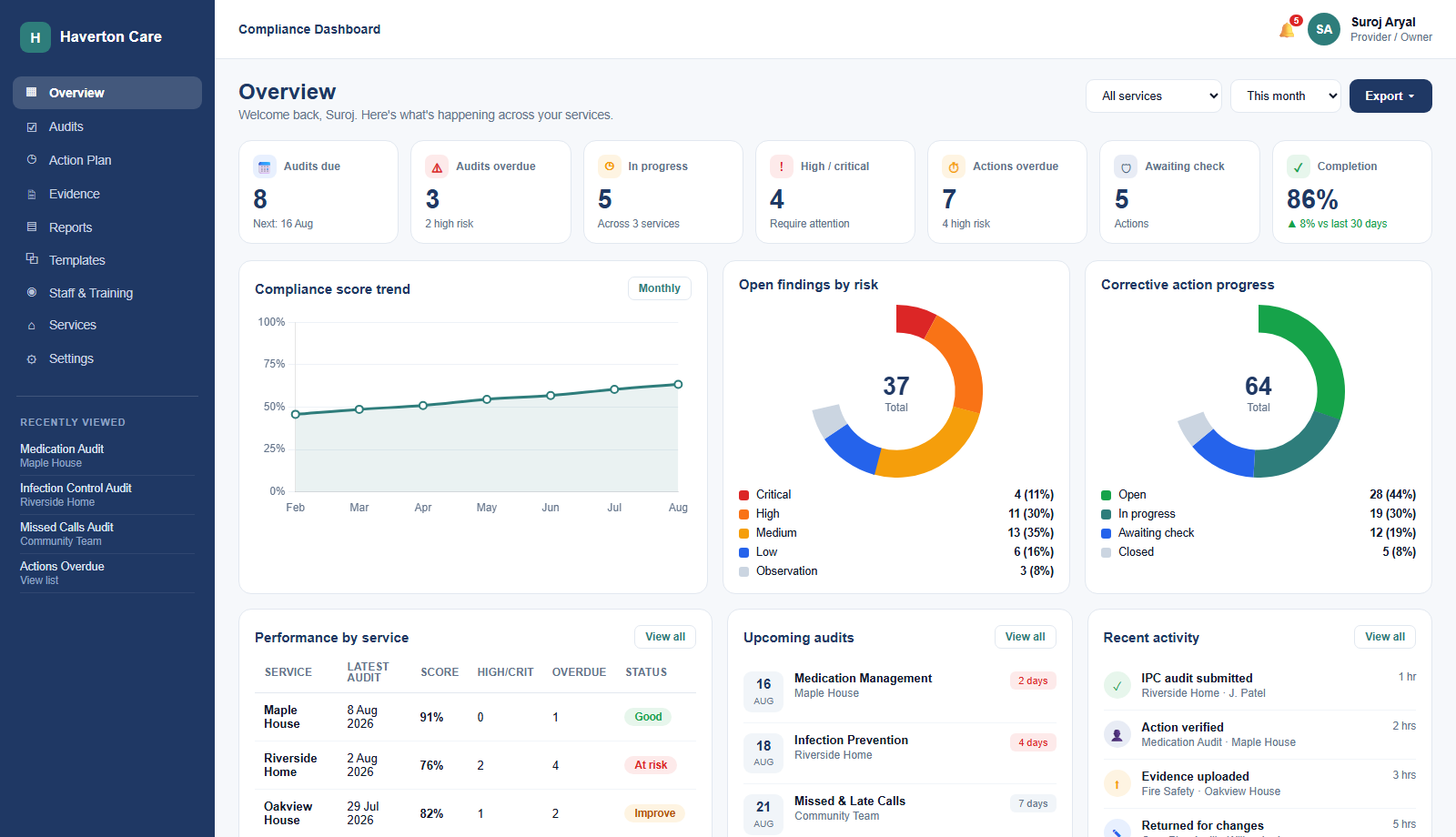Click the Improve status badge

(654, 813)
